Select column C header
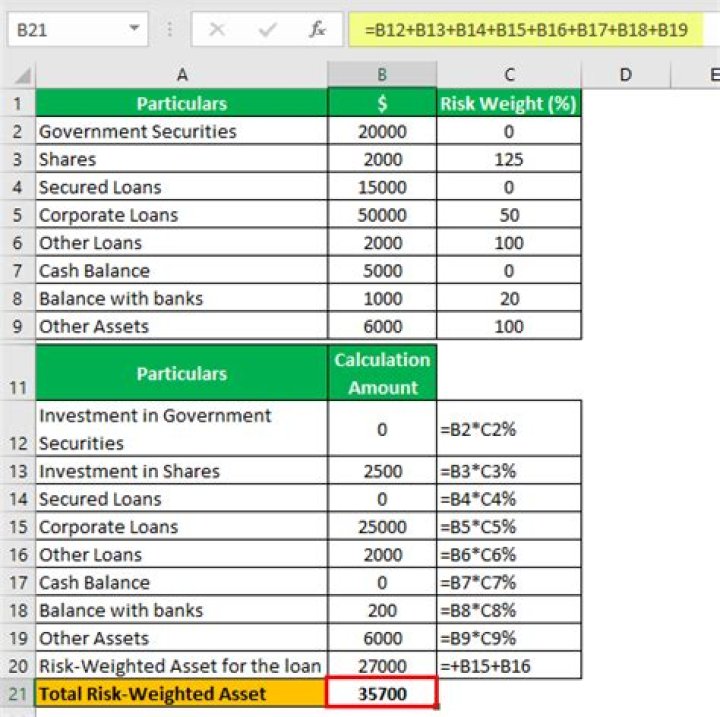Image resolution: width=720 pixels, height=717 pixels. (509, 74)
